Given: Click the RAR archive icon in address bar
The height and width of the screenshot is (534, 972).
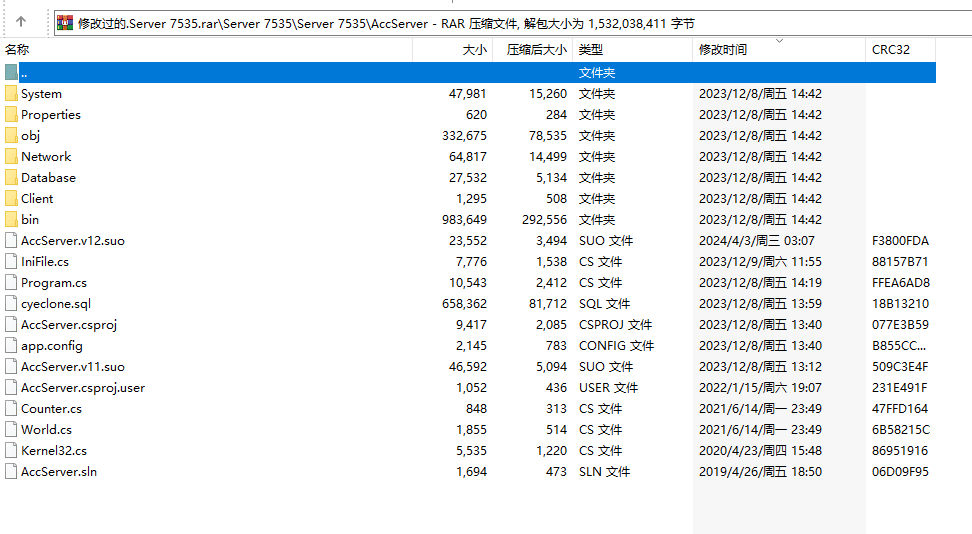Looking at the screenshot, I should [x=65, y=22].
